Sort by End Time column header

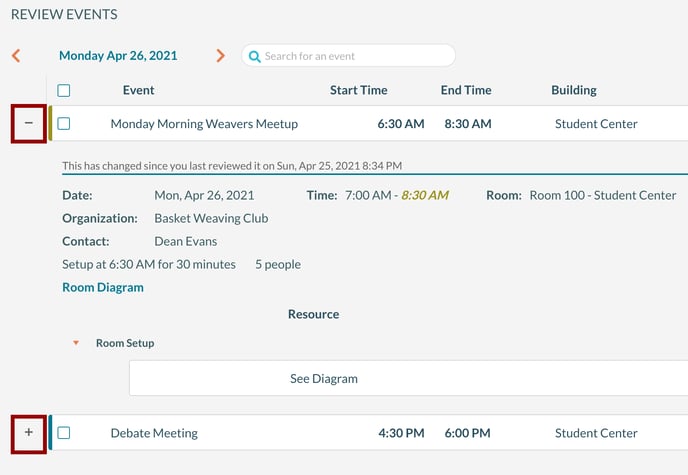coord(466,90)
